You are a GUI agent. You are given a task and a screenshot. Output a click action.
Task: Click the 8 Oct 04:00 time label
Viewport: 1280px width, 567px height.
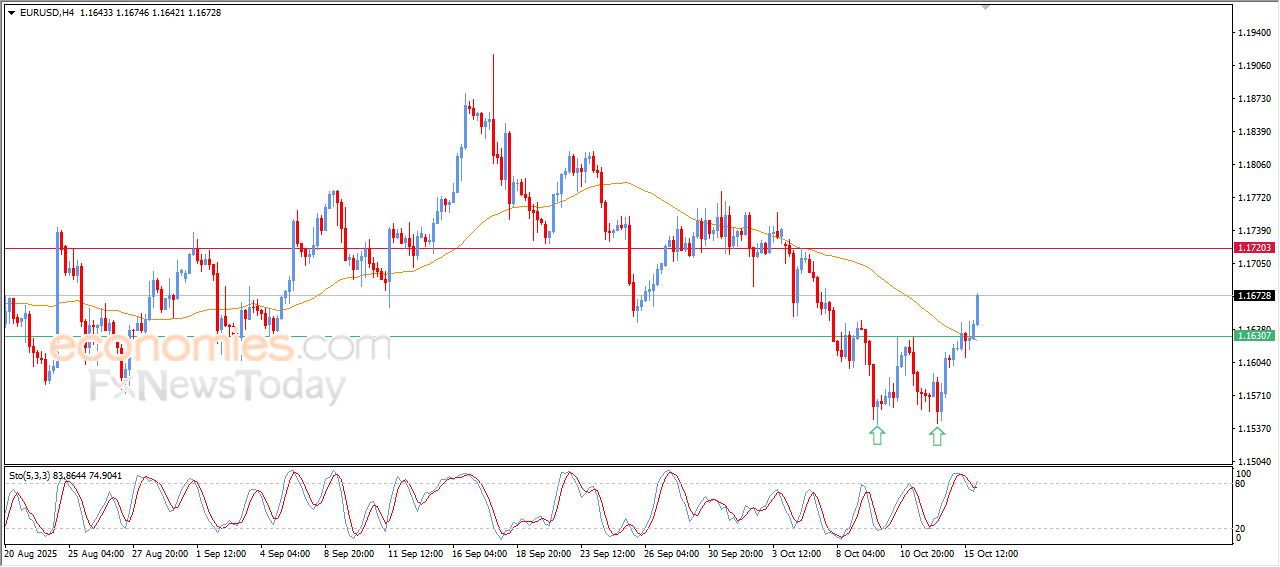point(861,553)
